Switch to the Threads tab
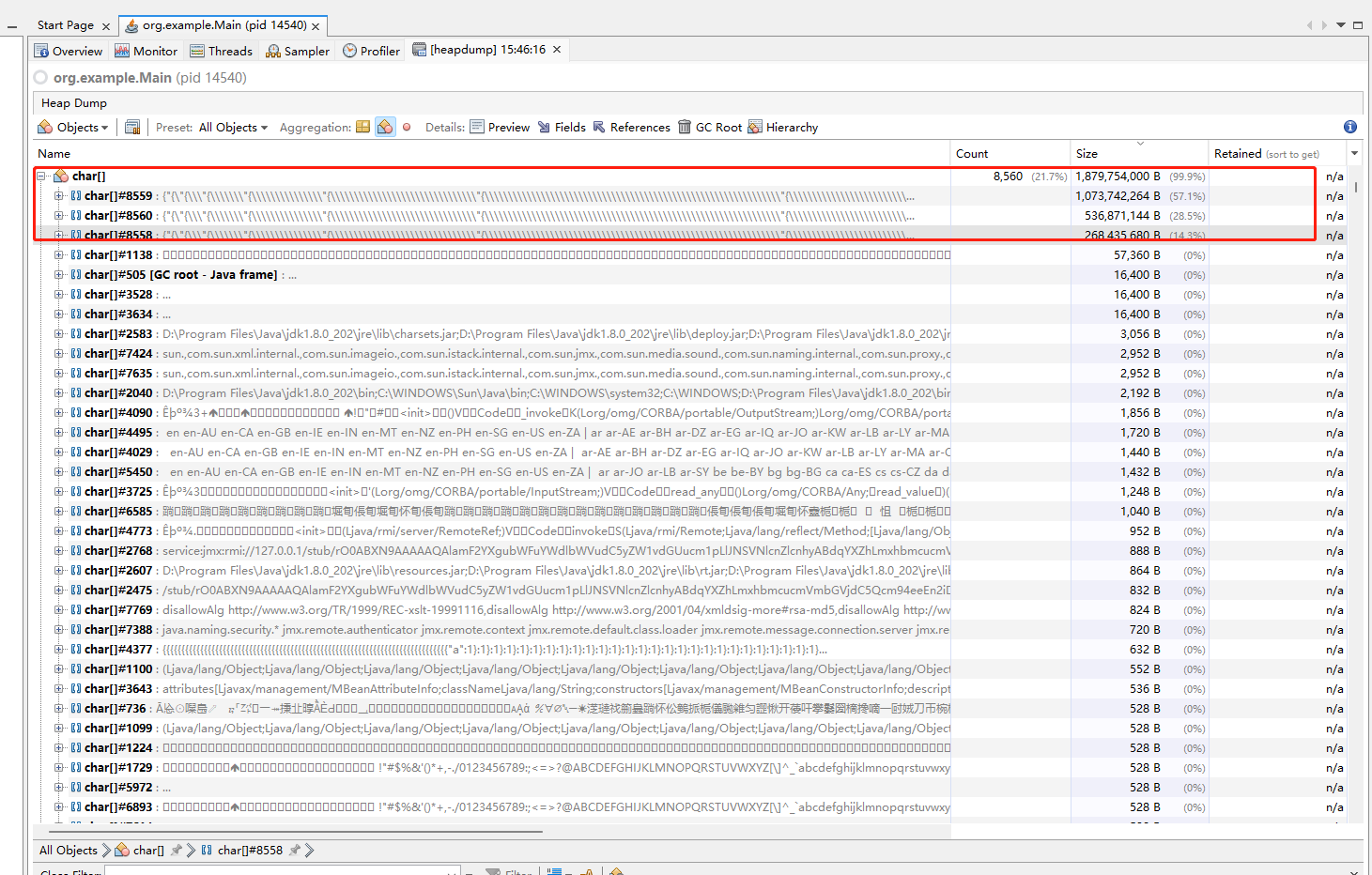The width and height of the screenshot is (1372, 875). click(221, 51)
